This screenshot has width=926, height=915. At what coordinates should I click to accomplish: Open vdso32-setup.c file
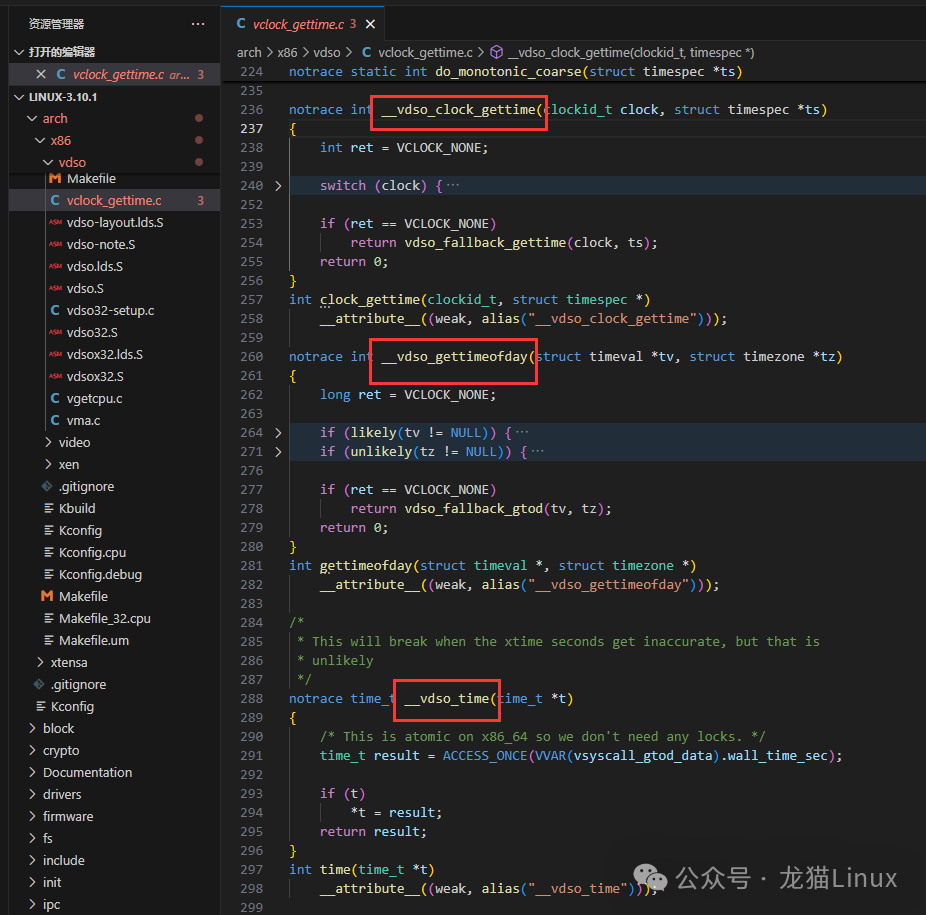(x=115, y=310)
